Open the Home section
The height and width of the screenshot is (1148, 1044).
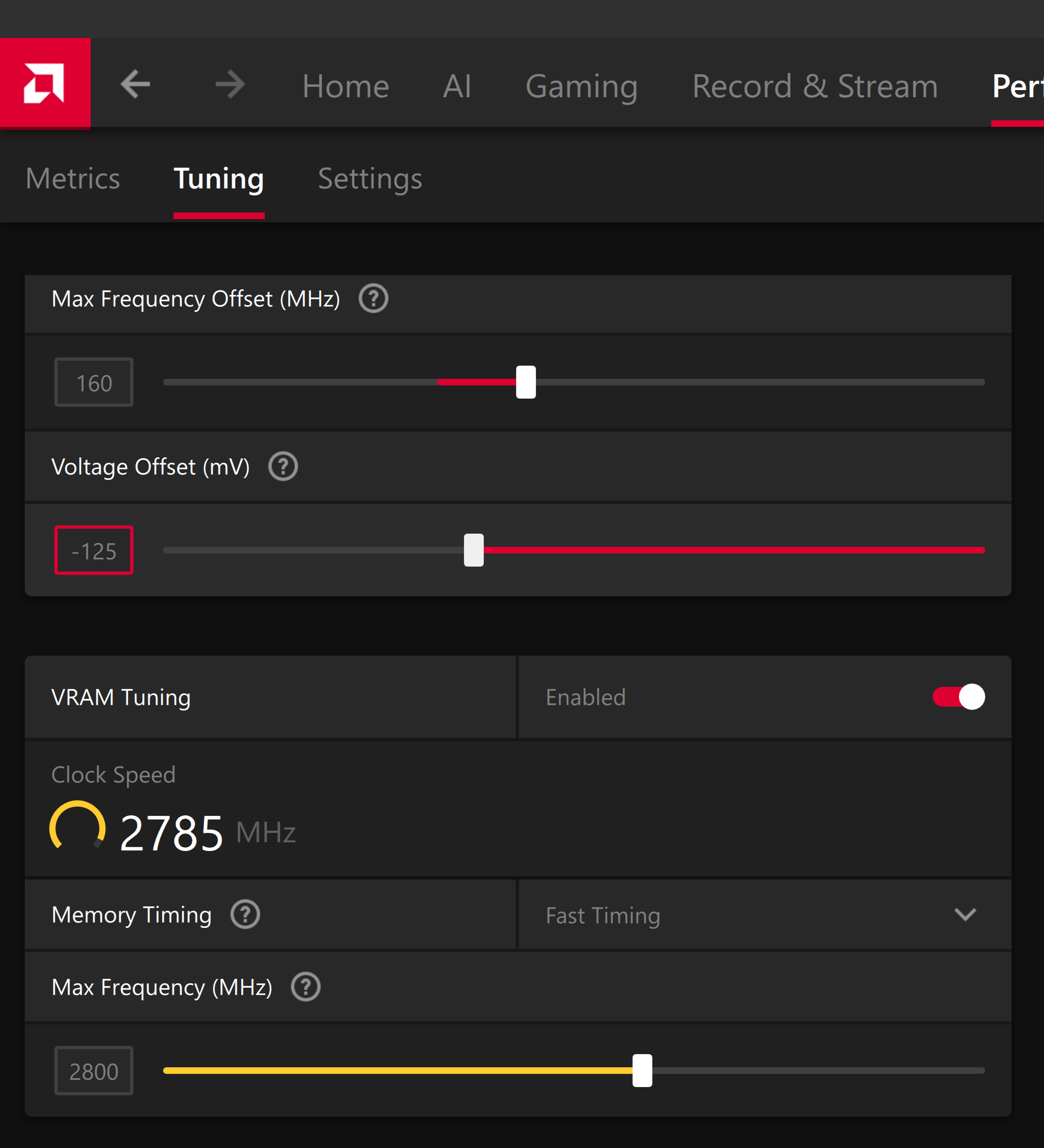tap(345, 86)
